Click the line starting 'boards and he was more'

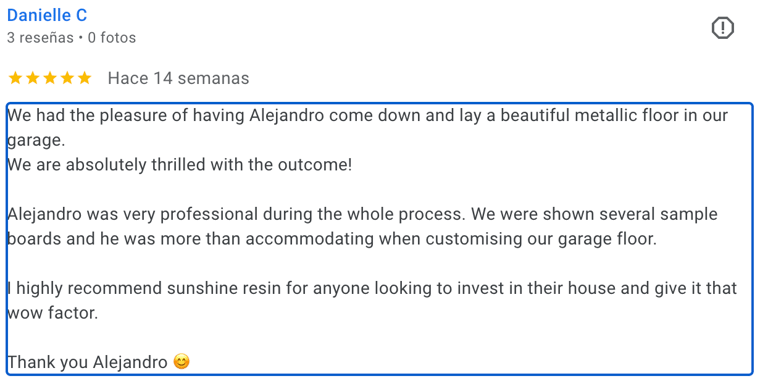332,239
